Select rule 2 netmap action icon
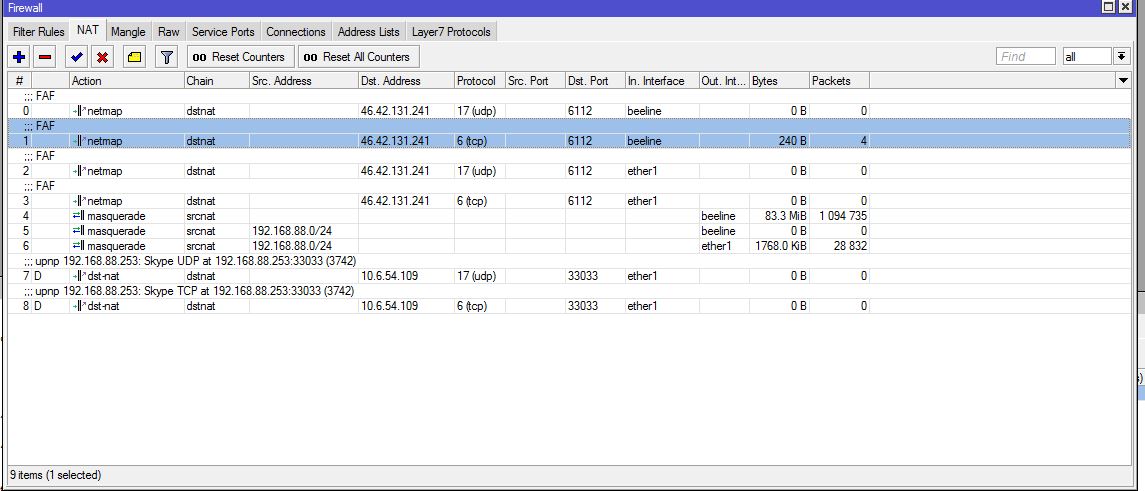This screenshot has width=1145, height=491. click(x=79, y=171)
